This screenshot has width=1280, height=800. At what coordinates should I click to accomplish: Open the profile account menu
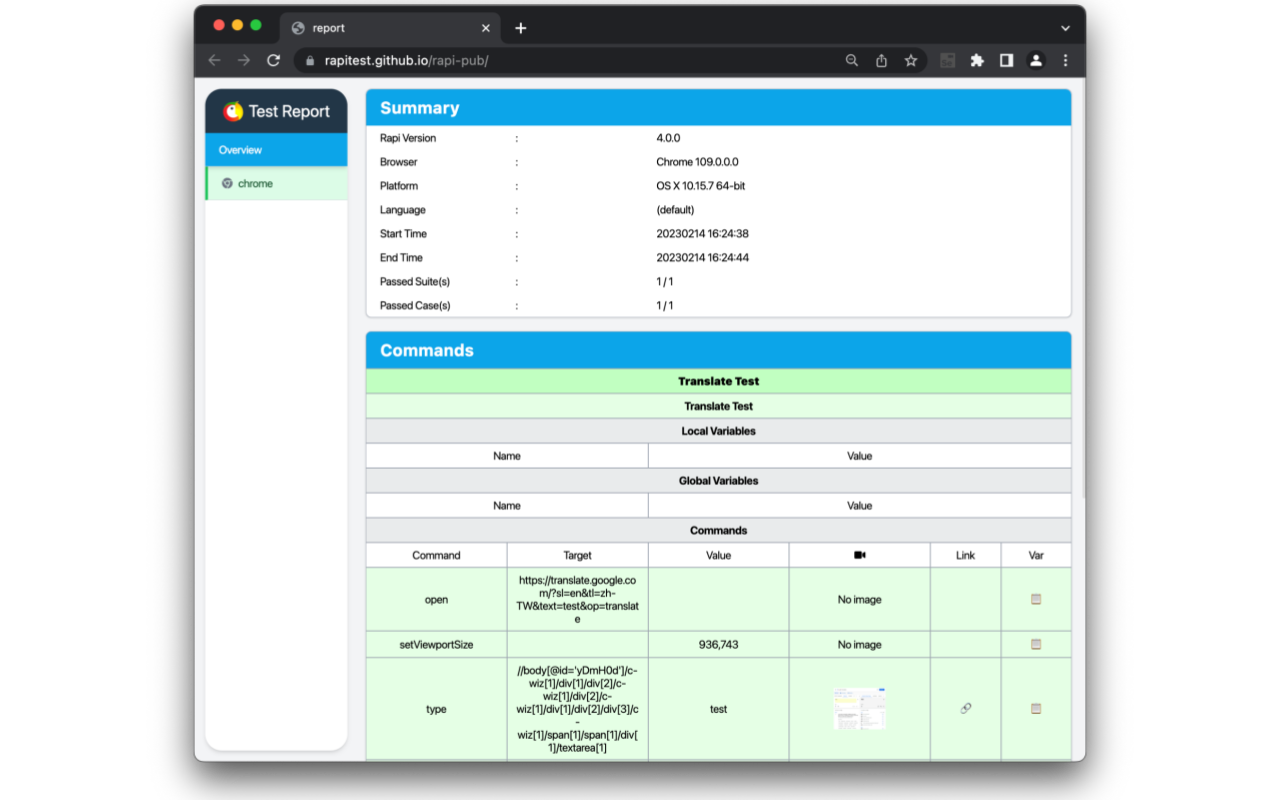click(1036, 60)
